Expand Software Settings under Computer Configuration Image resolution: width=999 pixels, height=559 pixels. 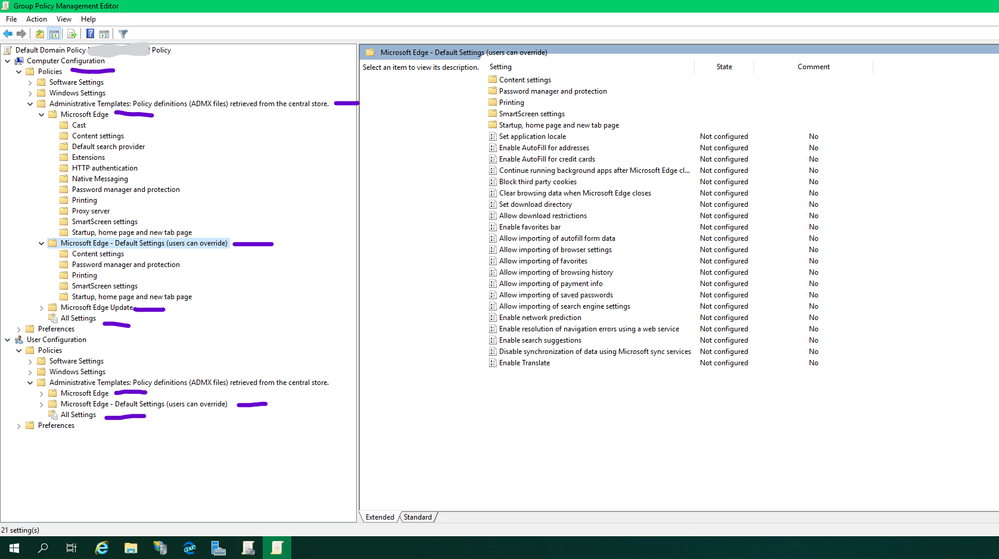coord(30,83)
